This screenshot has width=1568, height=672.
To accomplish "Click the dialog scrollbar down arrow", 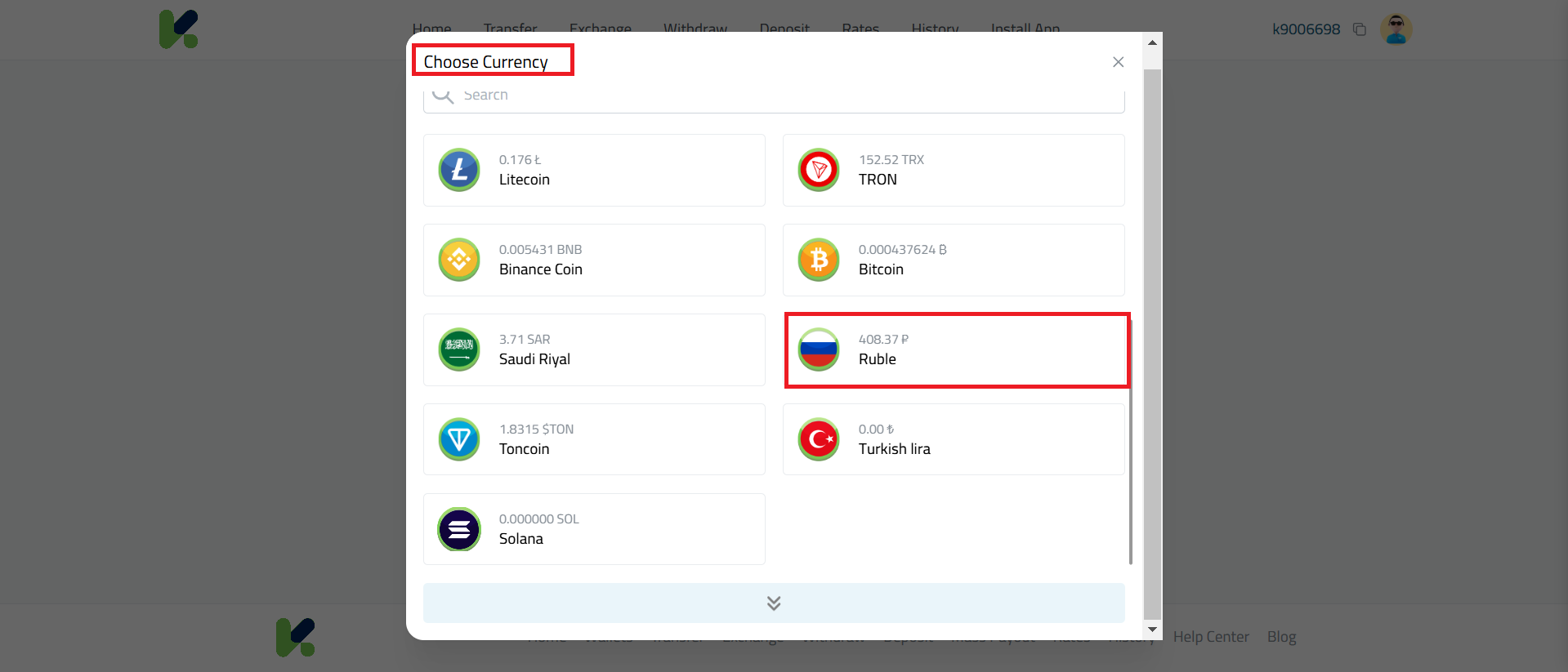I will [1152, 630].
